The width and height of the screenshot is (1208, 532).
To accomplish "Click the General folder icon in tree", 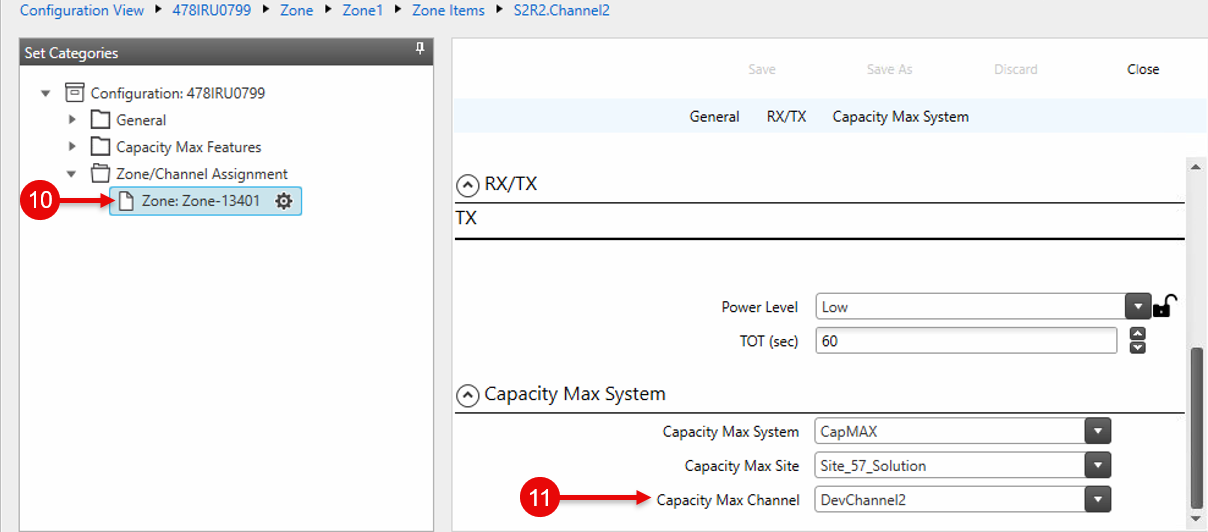I will [100, 120].
